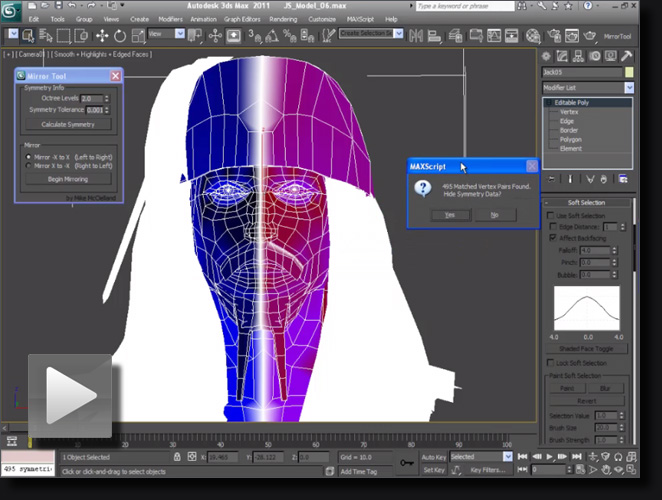Image resolution: width=662 pixels, height=500 pixels.
Task: Choose Rectangular Selection Region tool
Action: tap(63, 36)
